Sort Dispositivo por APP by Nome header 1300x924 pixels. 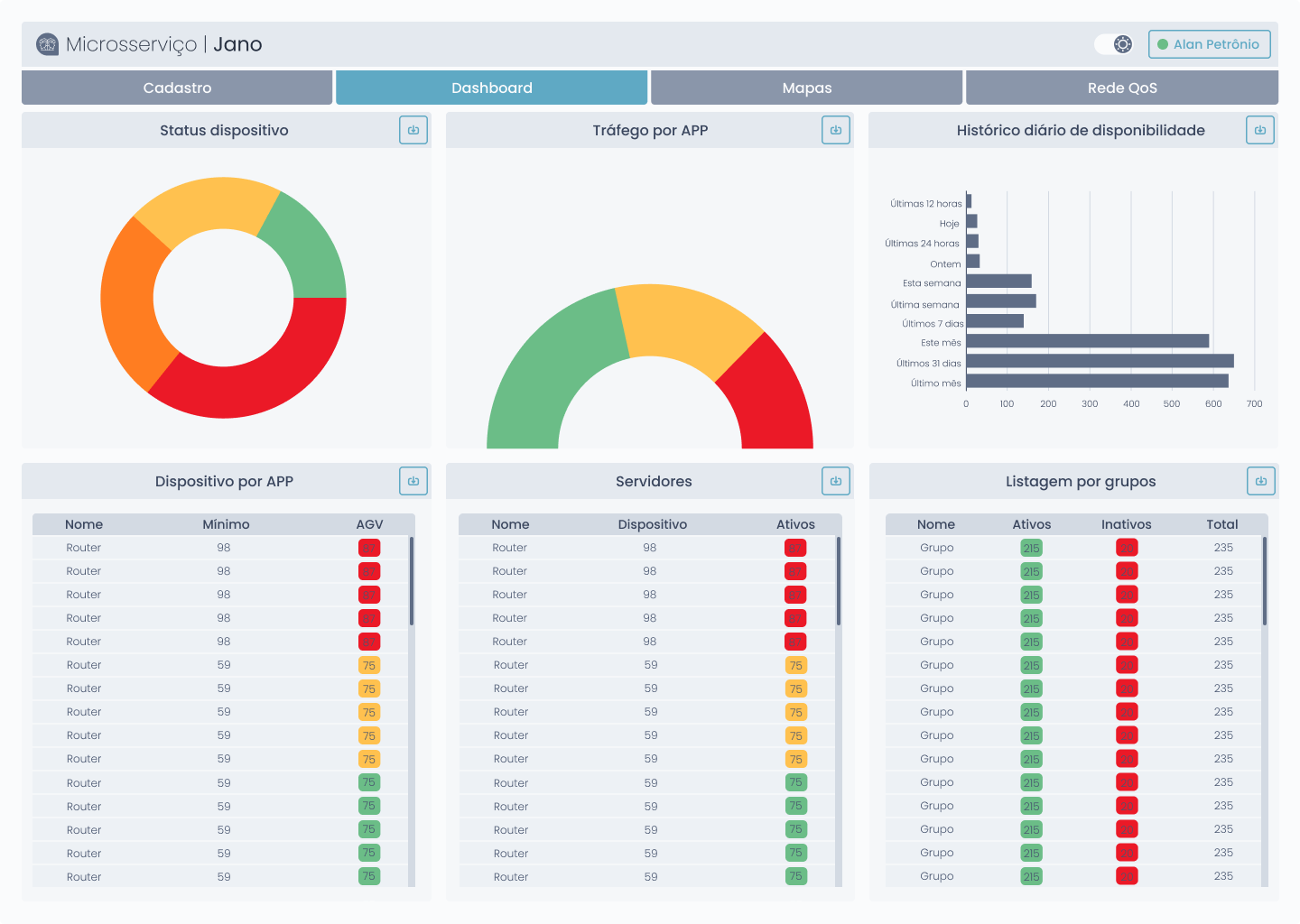coord(84,524)
